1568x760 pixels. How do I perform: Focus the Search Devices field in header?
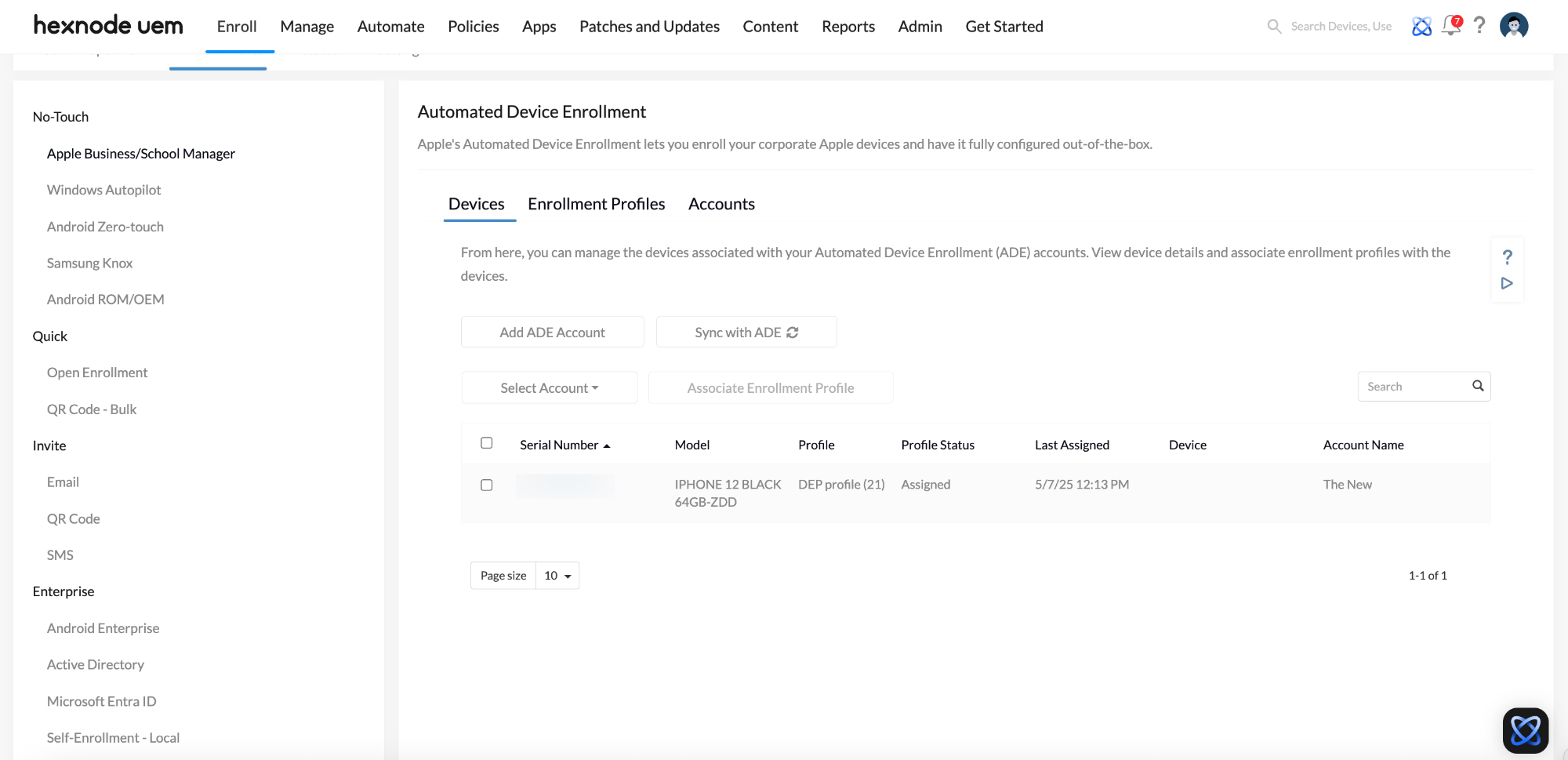point(1341,27)
